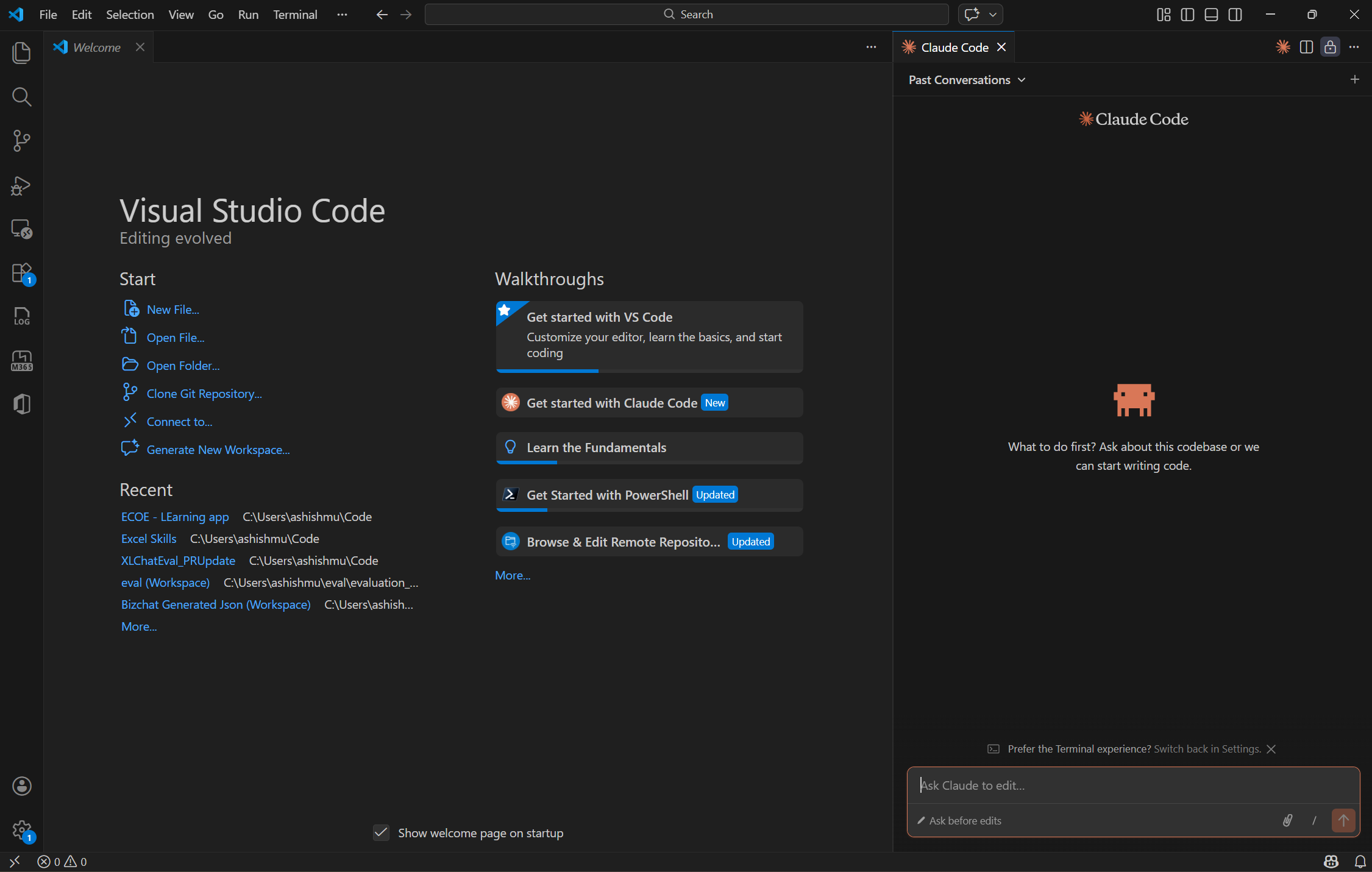Open Problems via errors and warnings indicator

coord(62,862)
